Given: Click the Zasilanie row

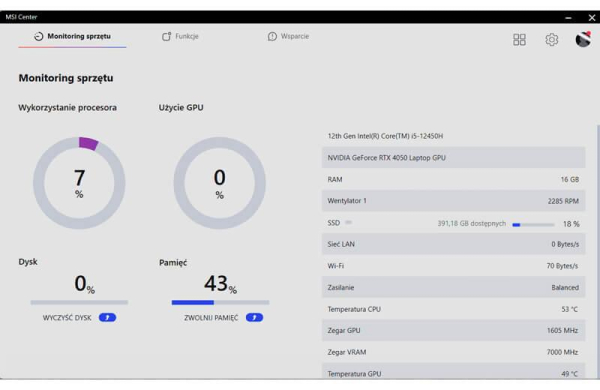Looking at the screenshot, I should click(453, 287).
